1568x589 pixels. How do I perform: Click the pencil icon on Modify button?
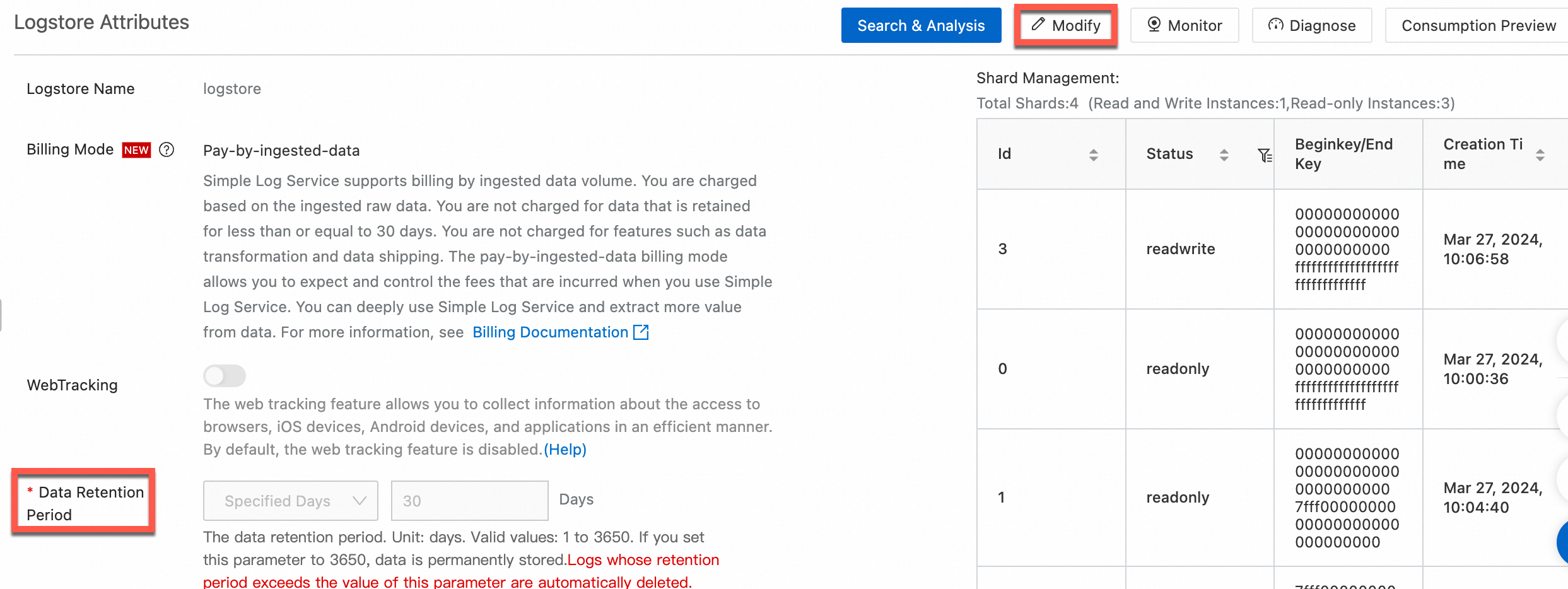click(x=1038, y=25)
